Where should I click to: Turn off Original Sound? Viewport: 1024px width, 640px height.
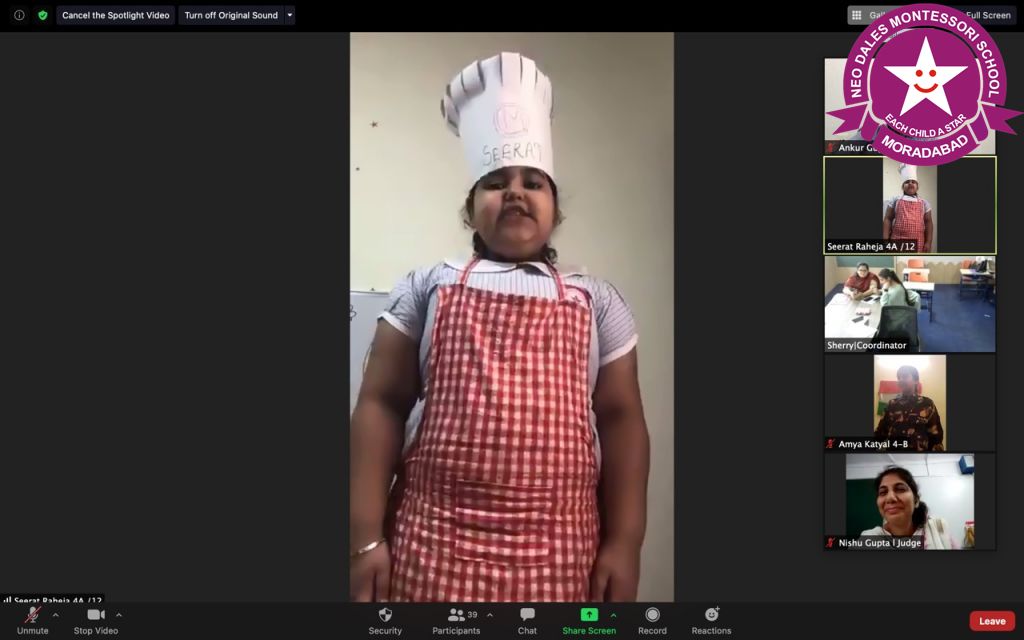pyautogui.click(x=231, y=15)
